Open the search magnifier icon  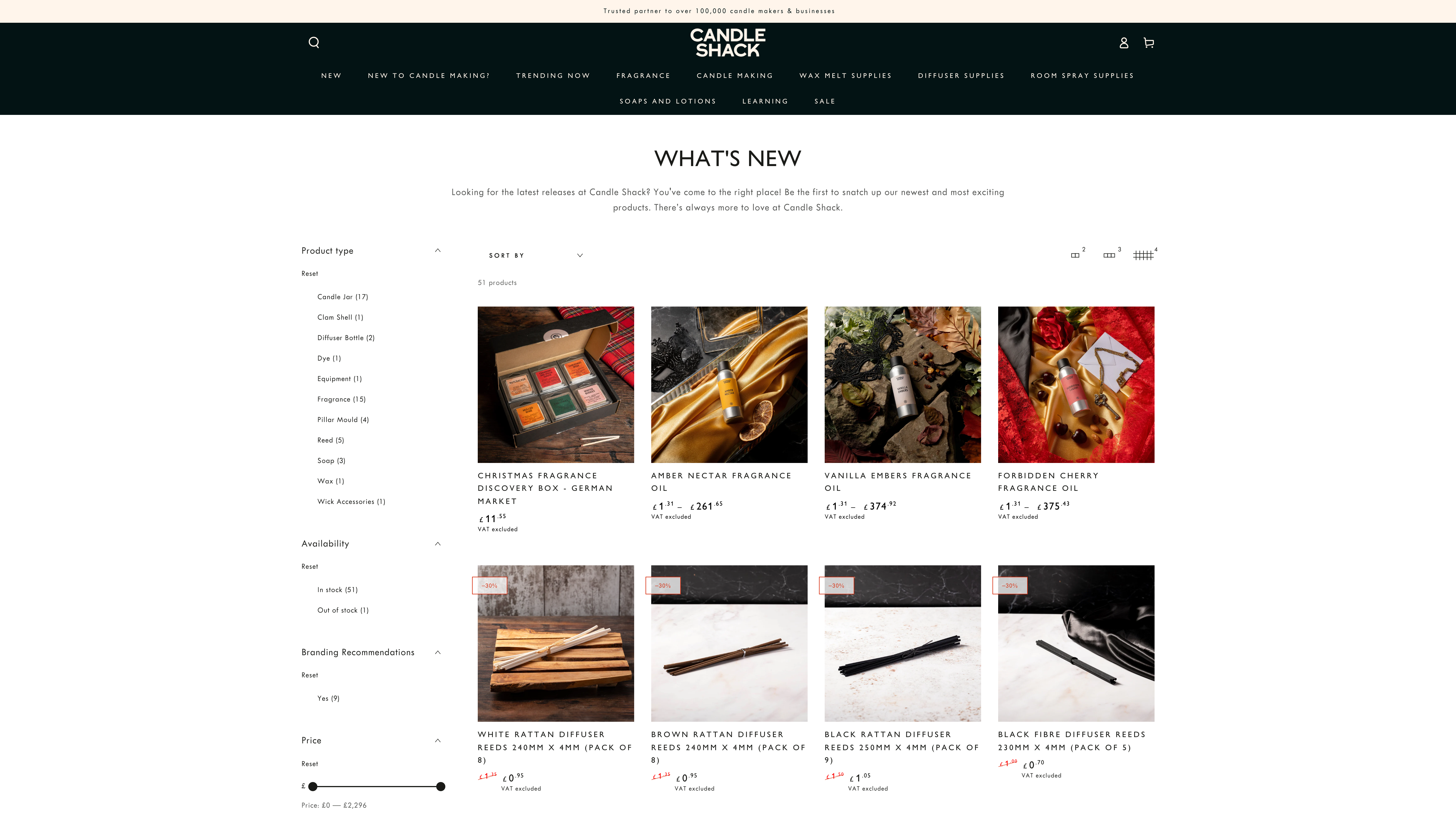pyautogui.click(x=314, y=42)
